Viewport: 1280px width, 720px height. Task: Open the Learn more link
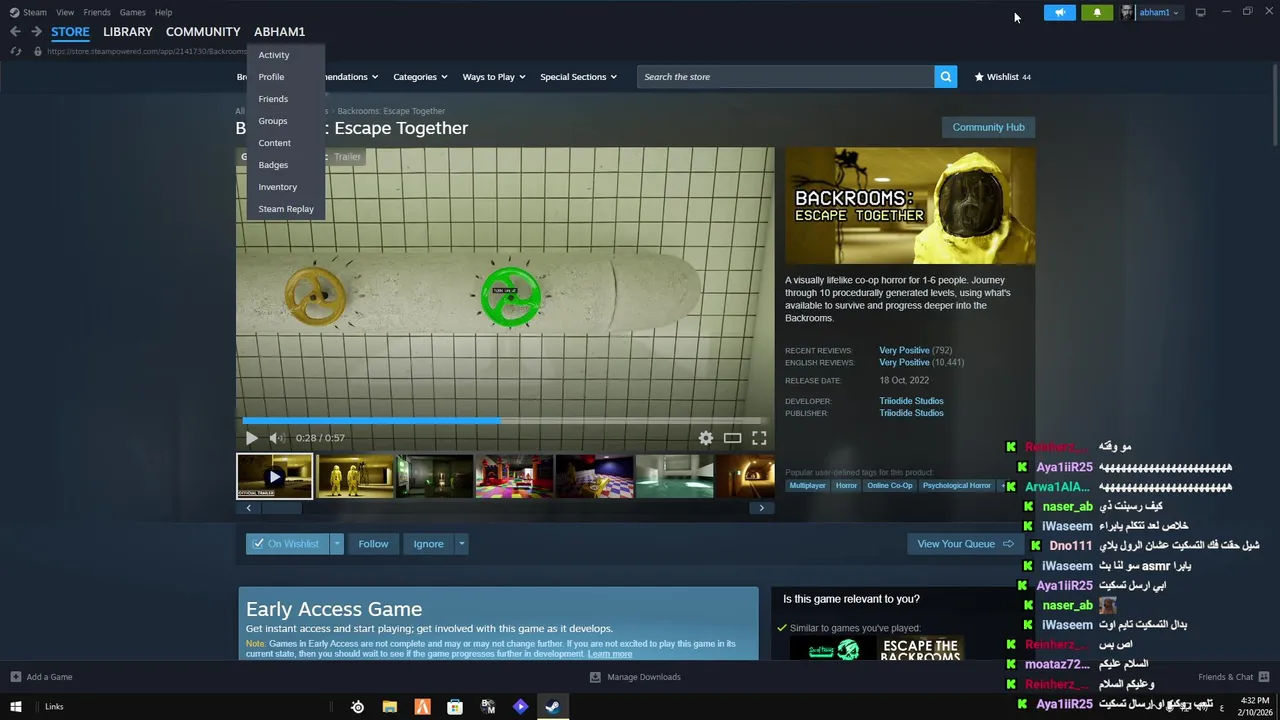[x=610, y=654]
